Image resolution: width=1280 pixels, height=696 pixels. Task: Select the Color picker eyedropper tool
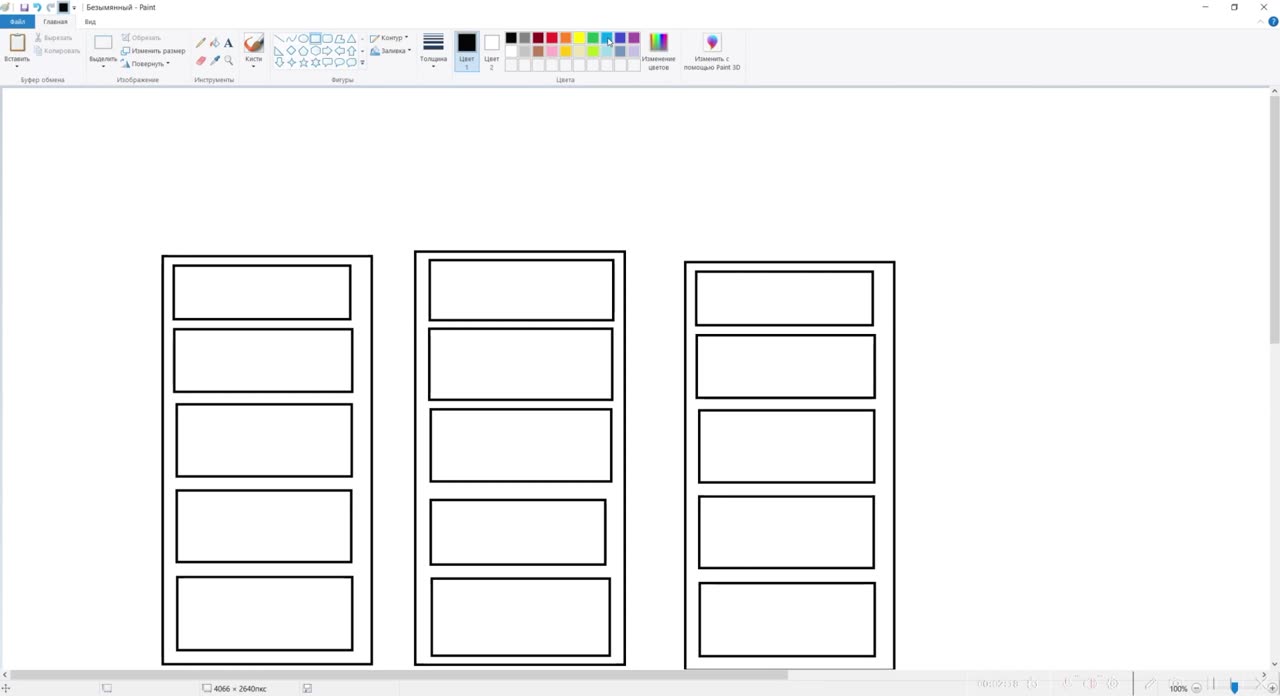pos(215,60)
